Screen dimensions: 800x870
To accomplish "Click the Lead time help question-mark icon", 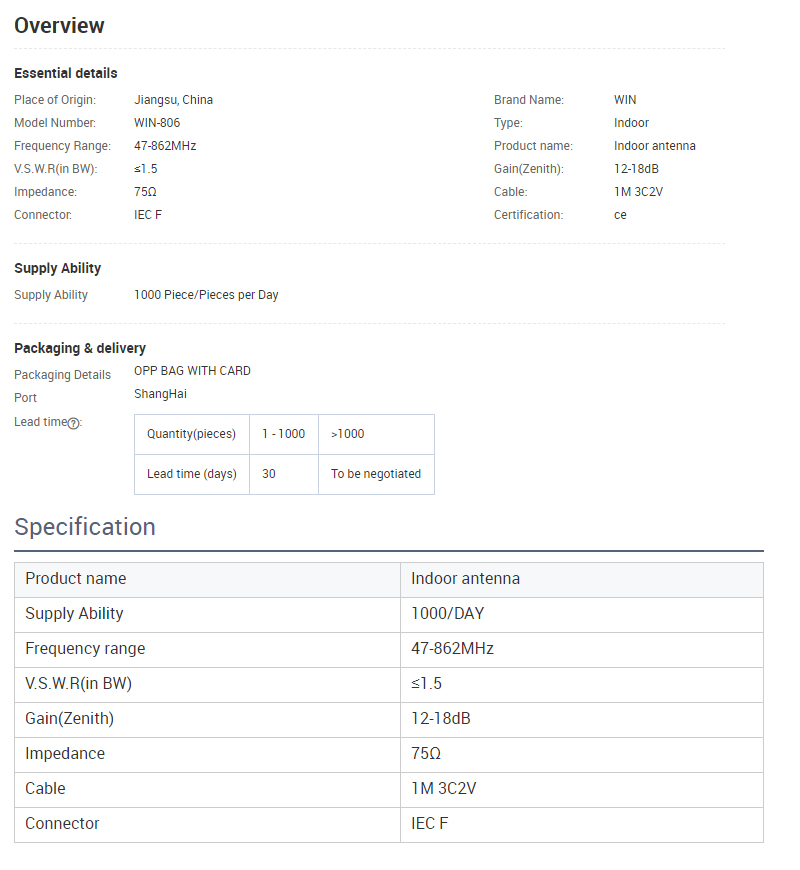I will (73, 423).
